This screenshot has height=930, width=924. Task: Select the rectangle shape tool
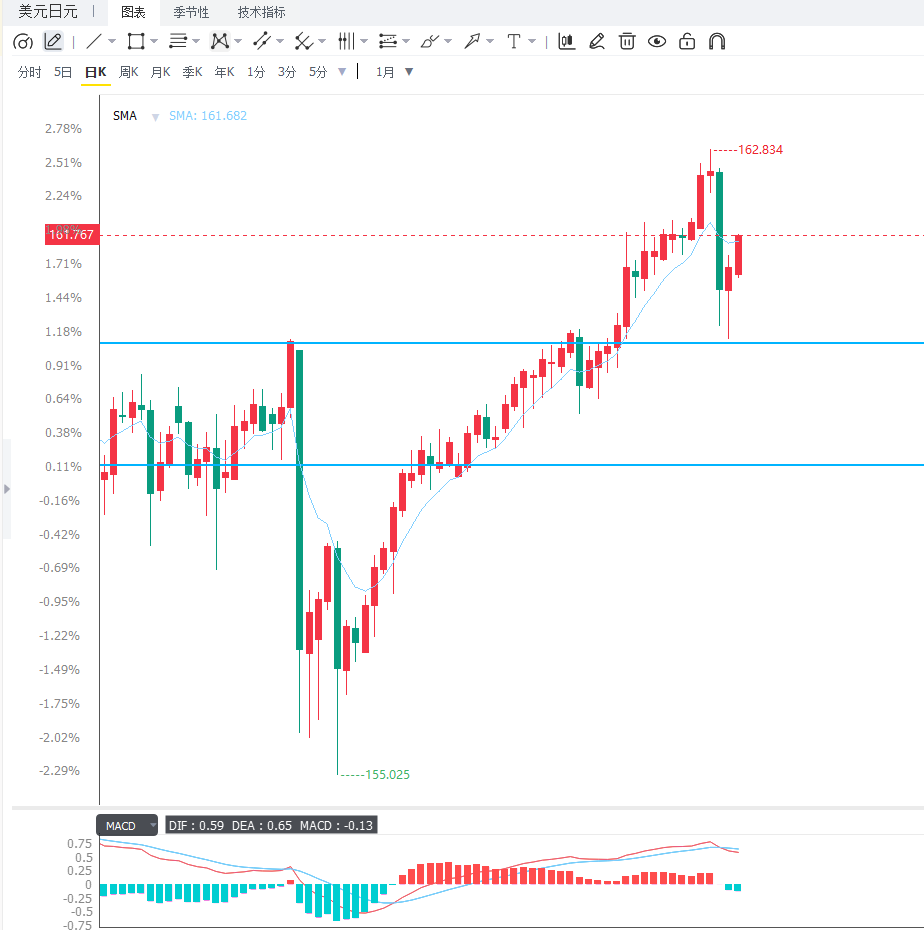coord(136,42)
